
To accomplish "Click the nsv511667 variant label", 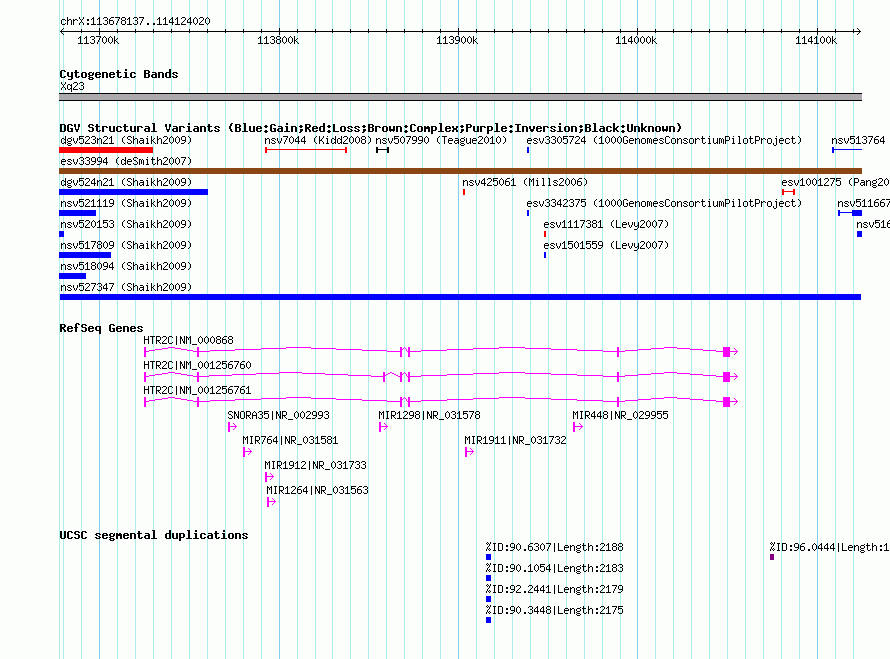I will (x=863, y=203).
